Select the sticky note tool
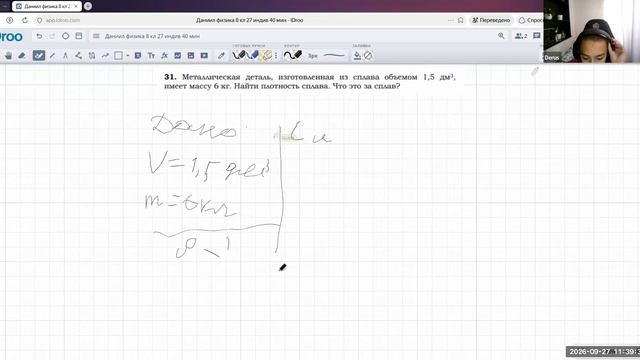Screen dimensions: 640x360 coord(138,56)
